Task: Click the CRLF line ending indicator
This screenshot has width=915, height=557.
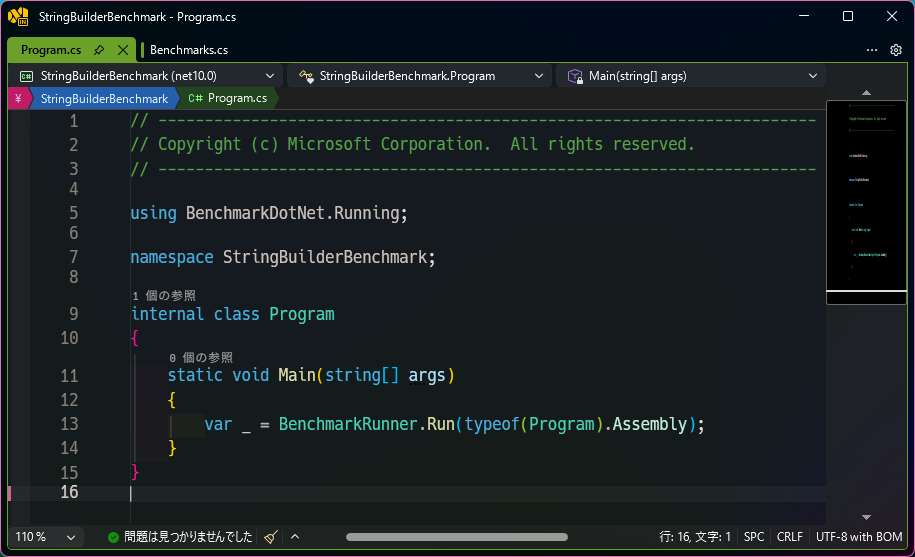Action: (x=790, y=537)
